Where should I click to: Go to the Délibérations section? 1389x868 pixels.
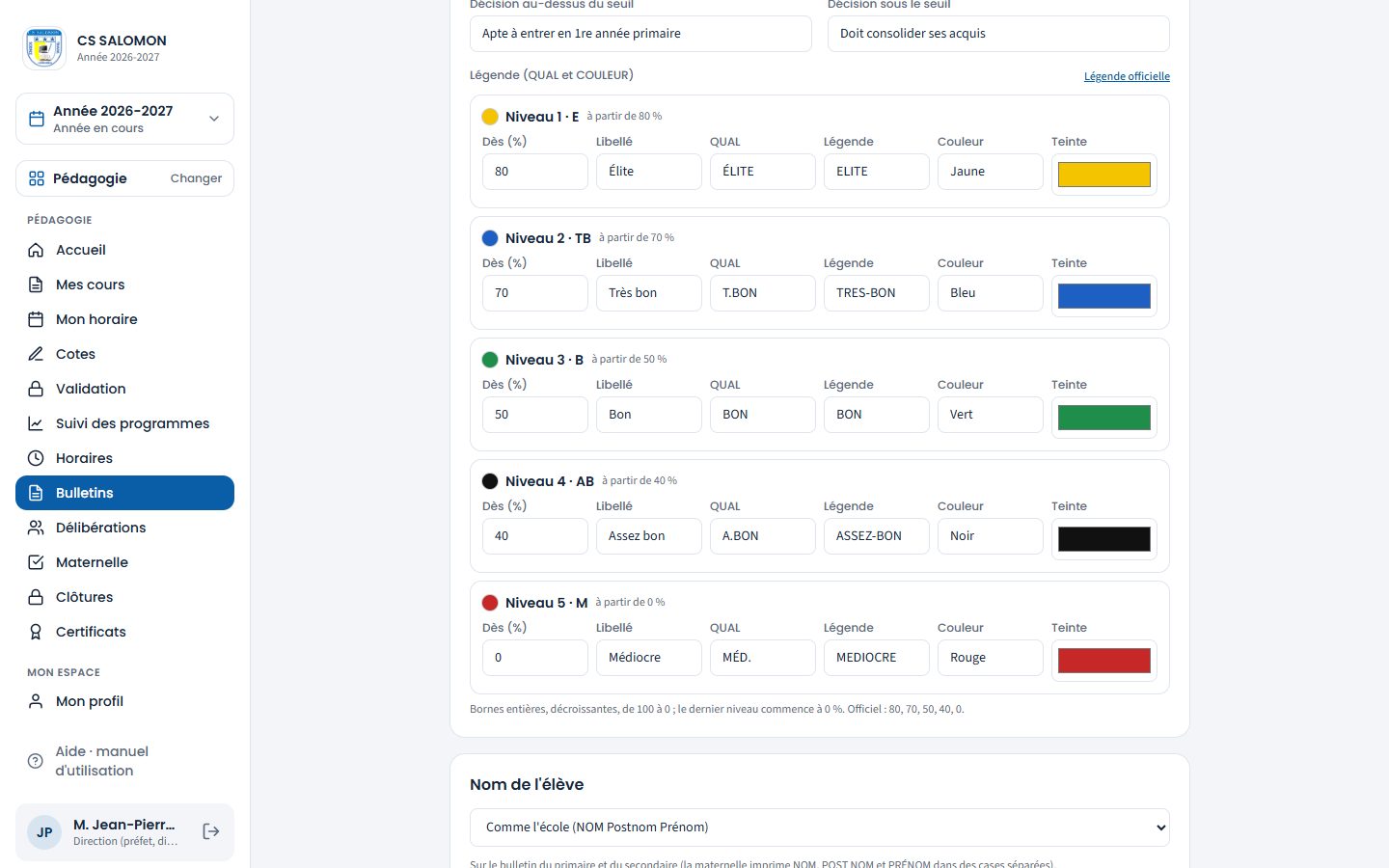coord(124,528)
